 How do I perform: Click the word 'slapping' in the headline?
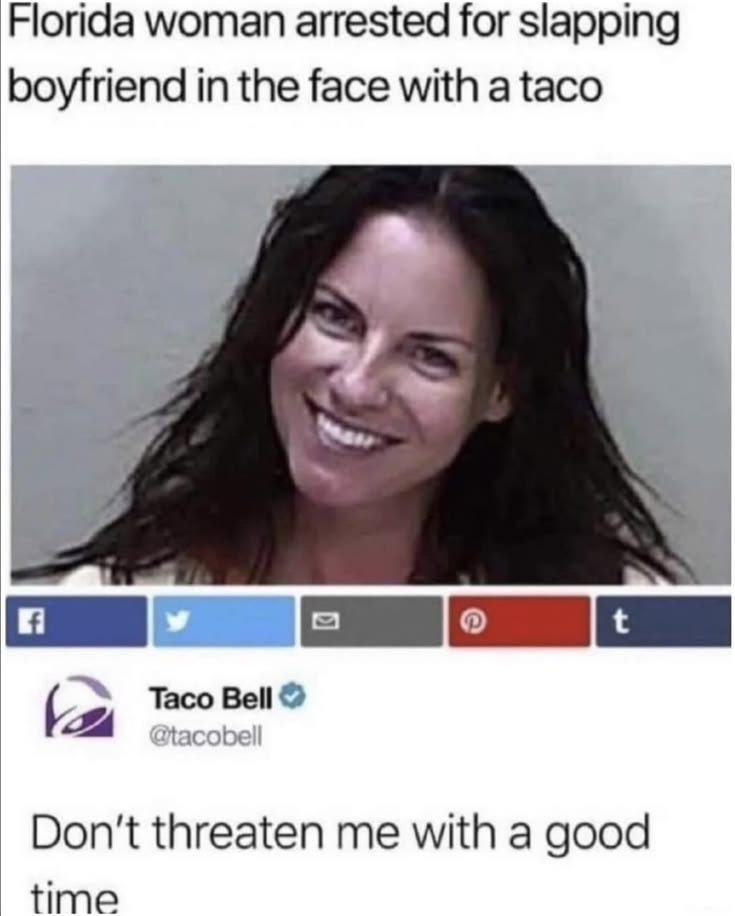coord(599,26)
